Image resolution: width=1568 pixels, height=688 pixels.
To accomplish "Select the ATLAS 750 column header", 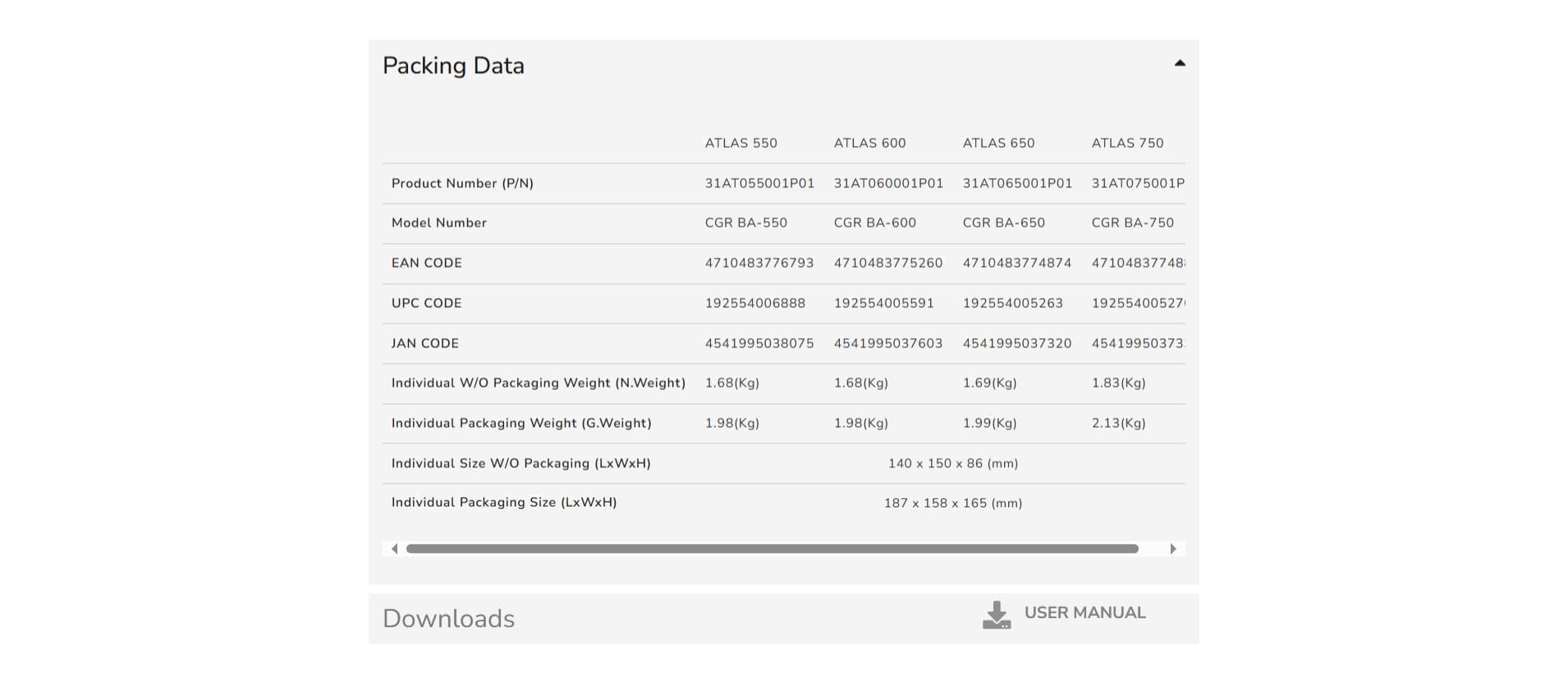I will [1127, 143].
